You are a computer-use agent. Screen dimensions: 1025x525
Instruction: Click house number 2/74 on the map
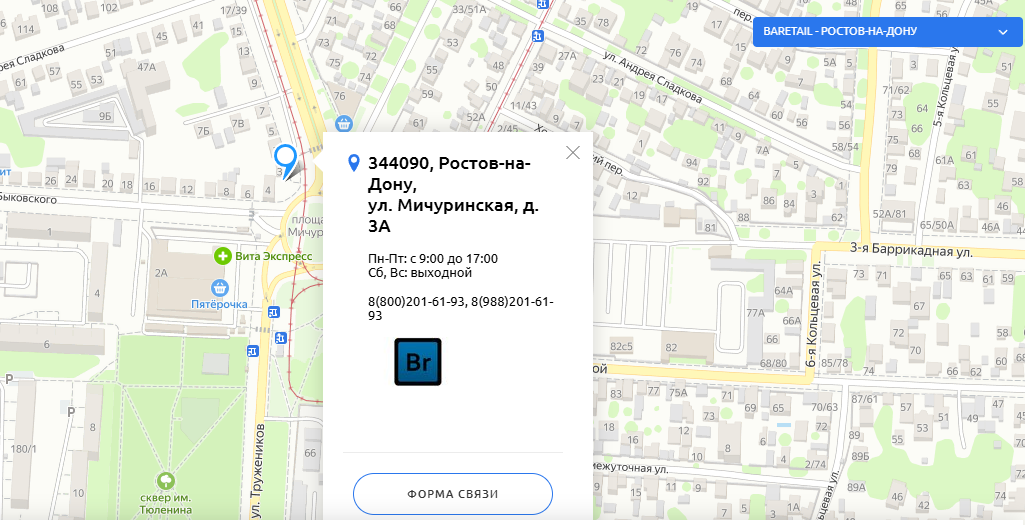click(x=816, y=464)
